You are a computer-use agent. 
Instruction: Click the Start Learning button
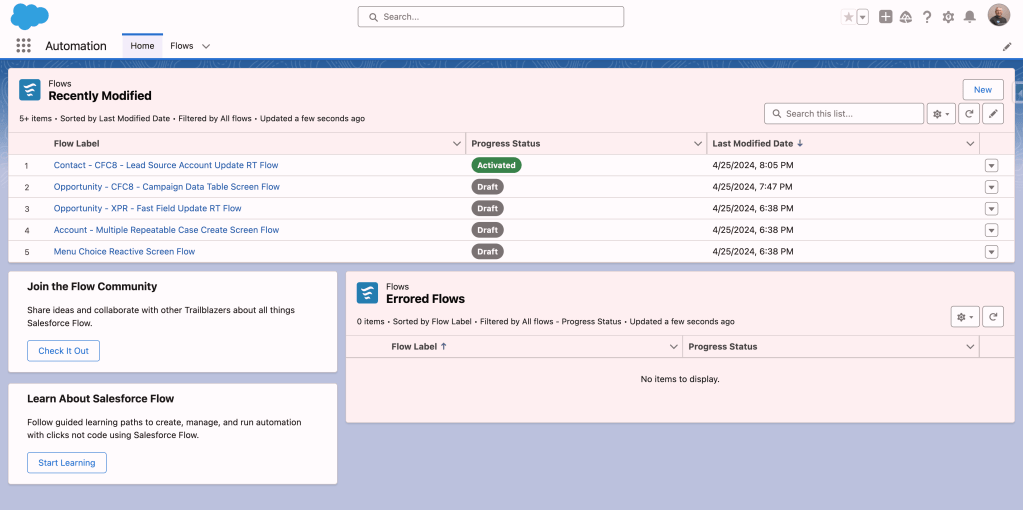tap(67, 463)
